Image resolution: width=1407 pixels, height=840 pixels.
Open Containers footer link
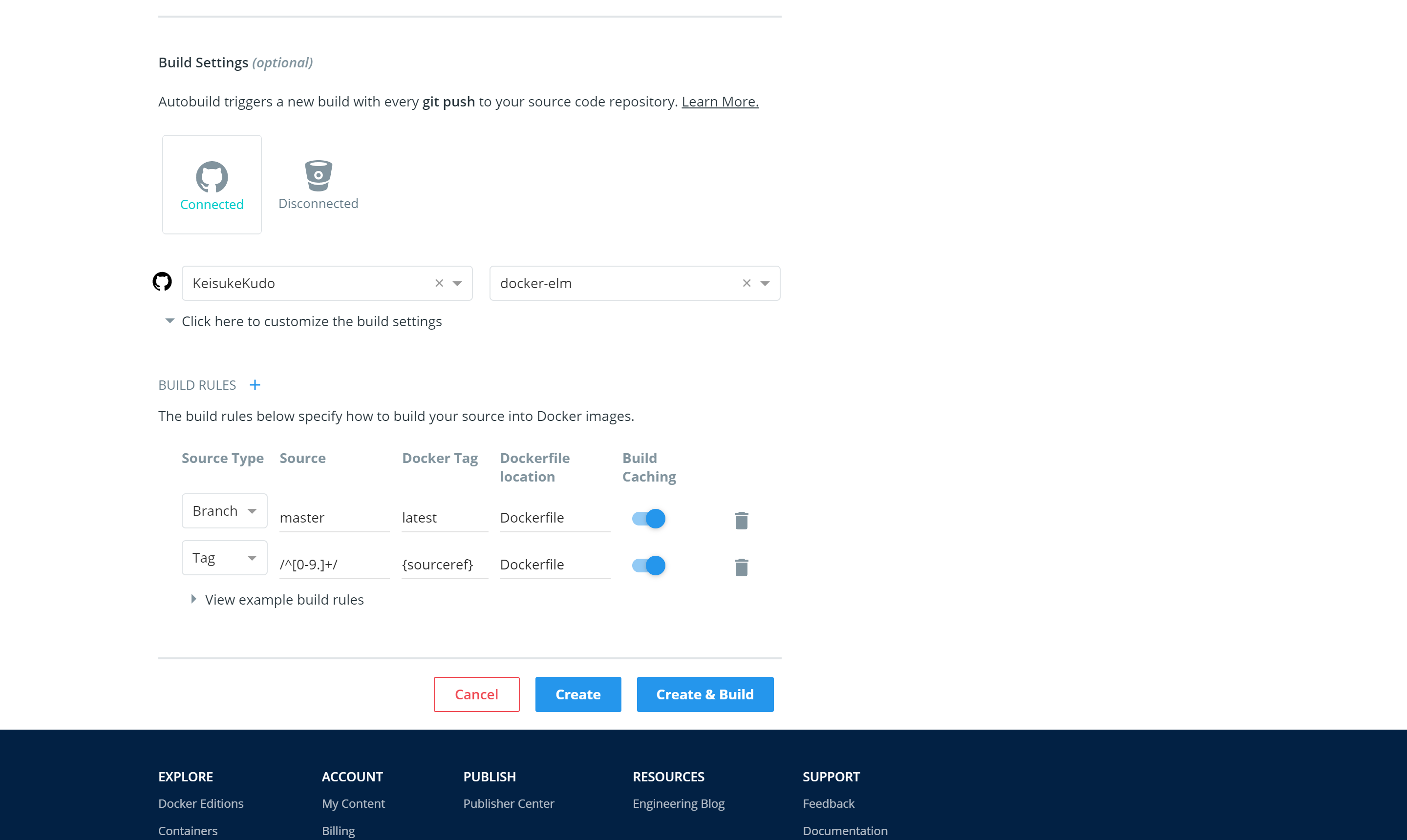pos(188,830)
